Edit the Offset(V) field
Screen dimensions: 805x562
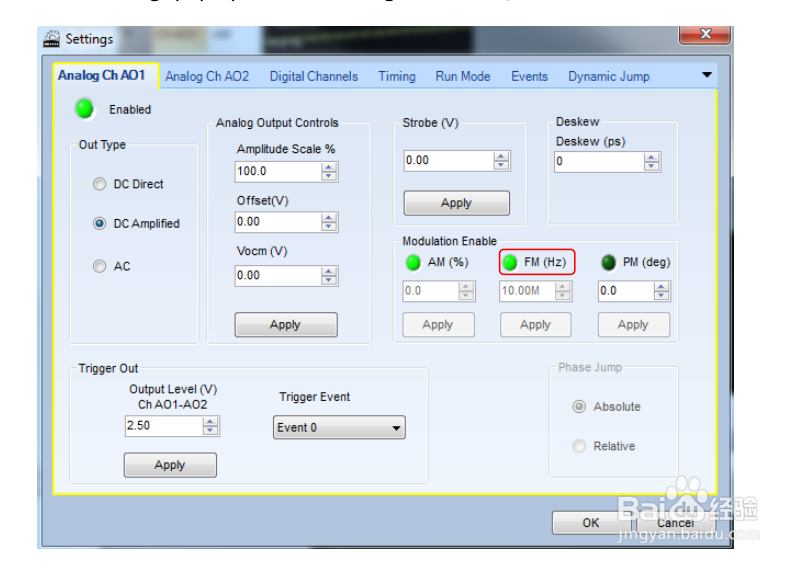click(x=278, y=222)
